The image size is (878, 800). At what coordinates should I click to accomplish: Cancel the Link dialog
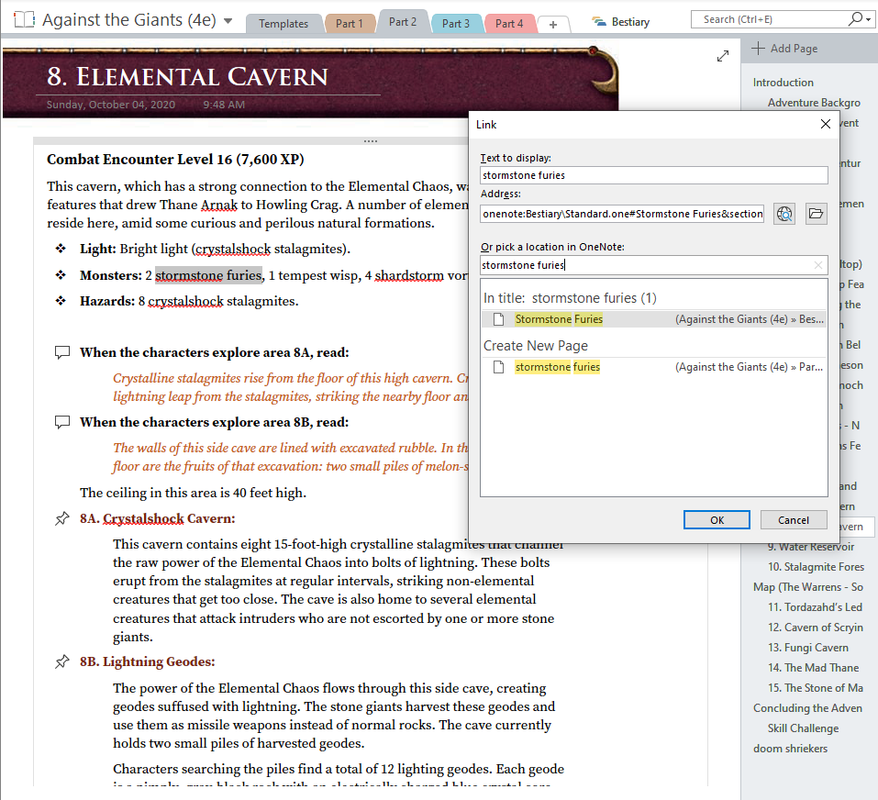coord(793,520)
